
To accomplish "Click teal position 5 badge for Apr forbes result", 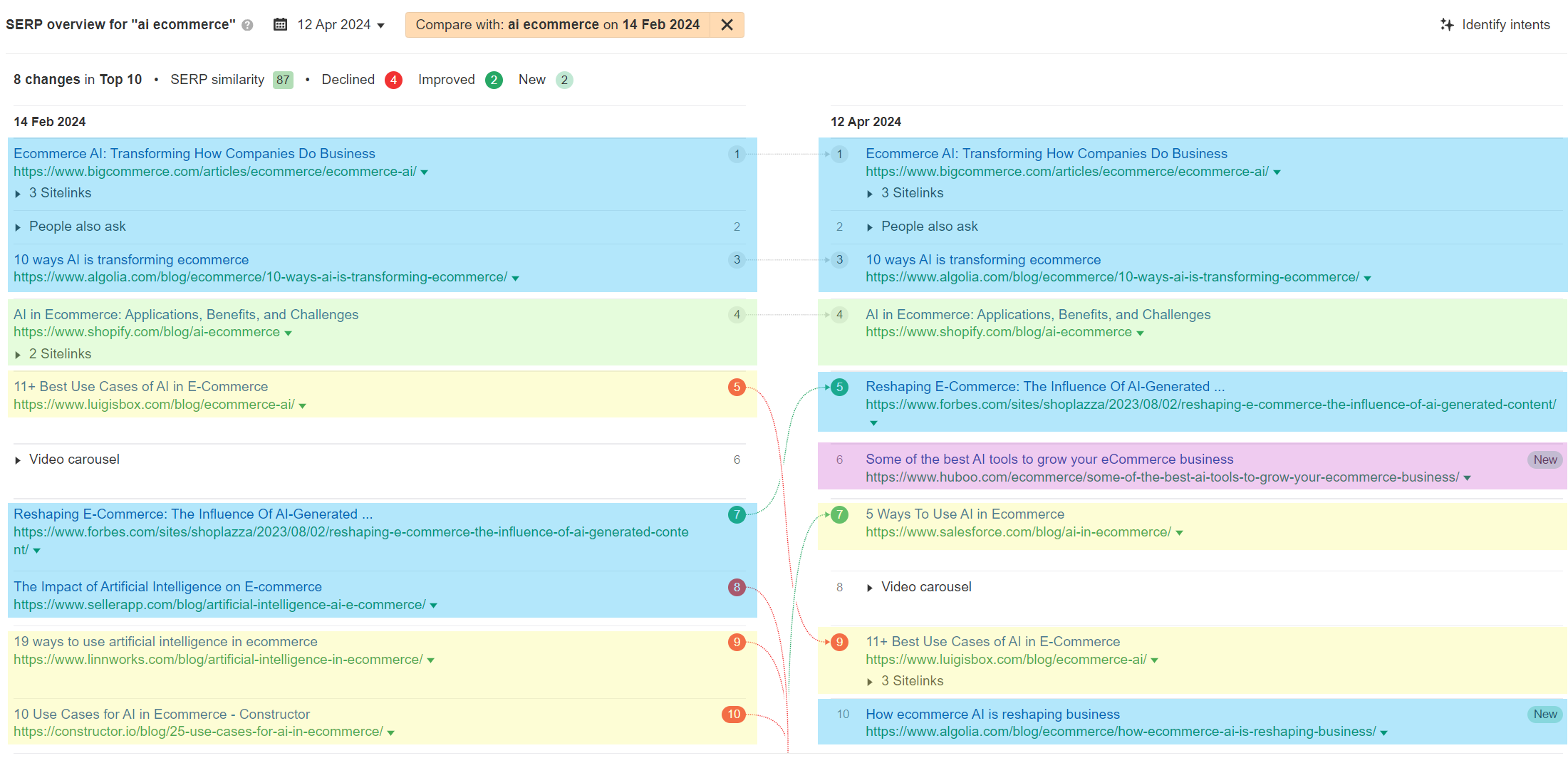I will (x=839, y=387).
